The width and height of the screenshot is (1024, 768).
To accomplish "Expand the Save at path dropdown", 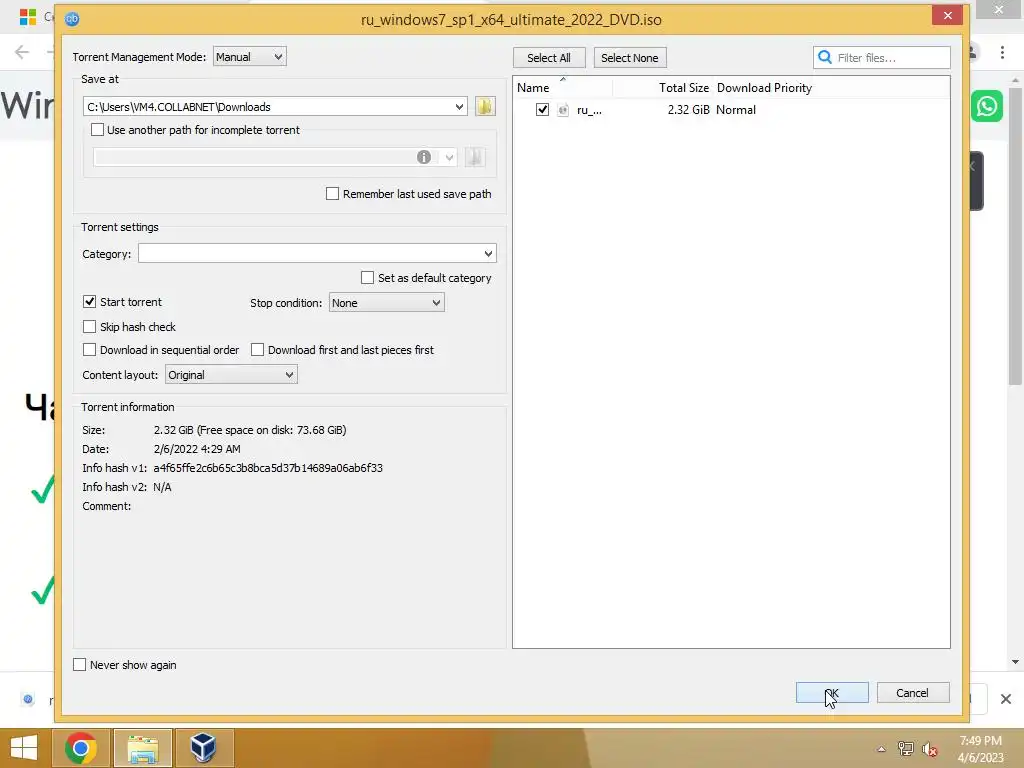I will tap(459, 106).
